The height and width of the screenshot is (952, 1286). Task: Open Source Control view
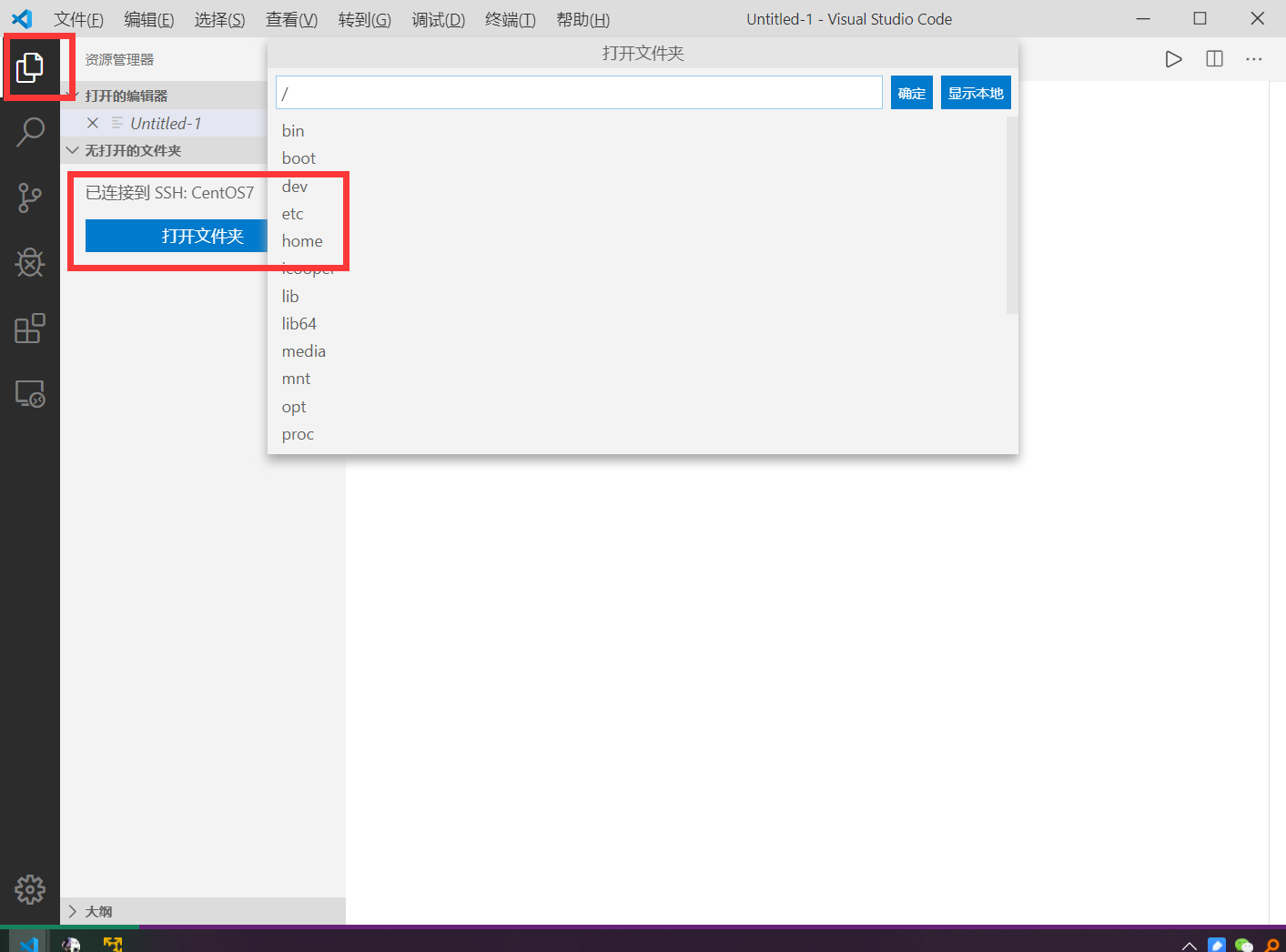pos(30,197)
